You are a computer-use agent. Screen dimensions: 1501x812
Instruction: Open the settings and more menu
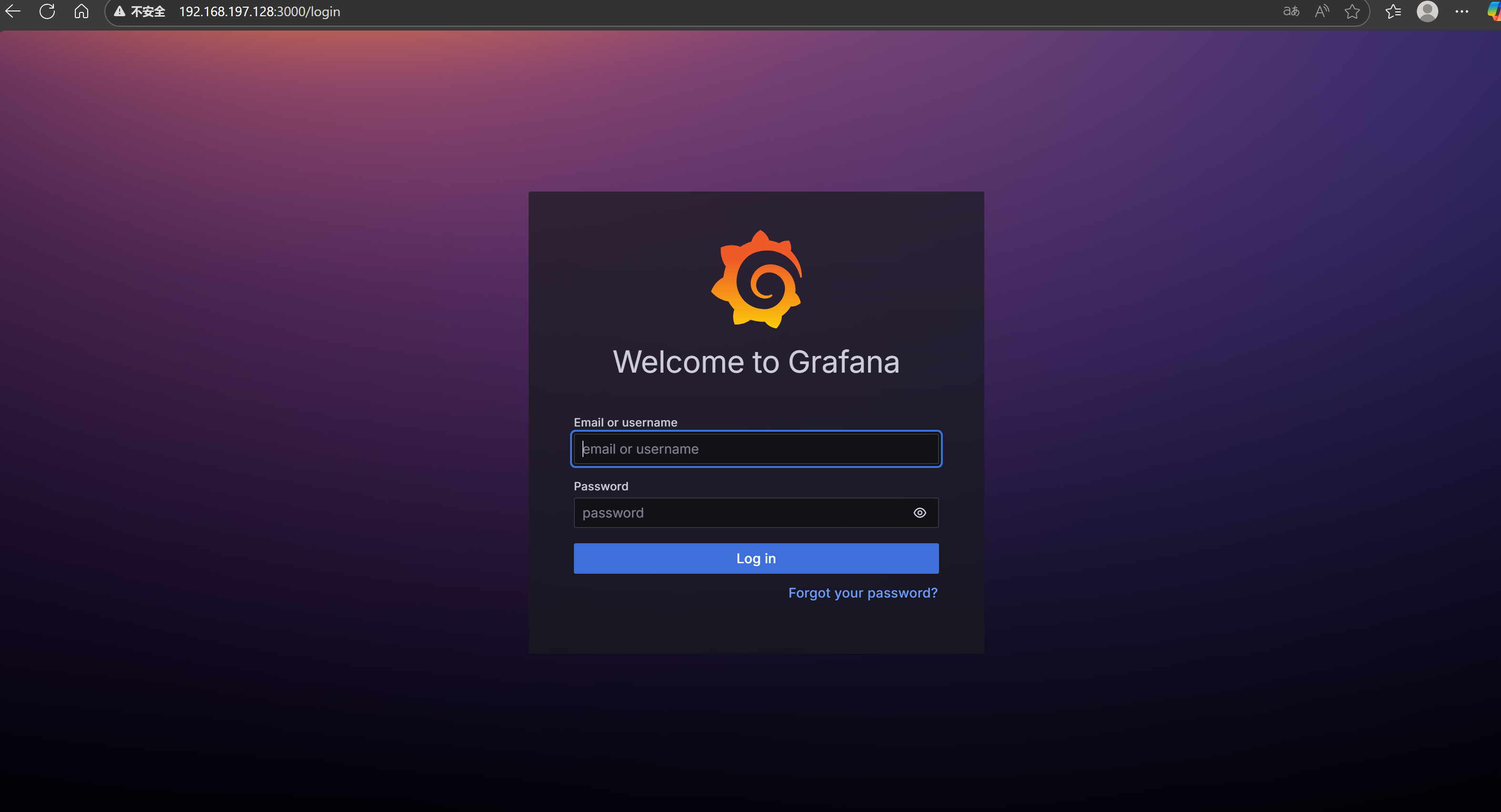(1461, 11)
